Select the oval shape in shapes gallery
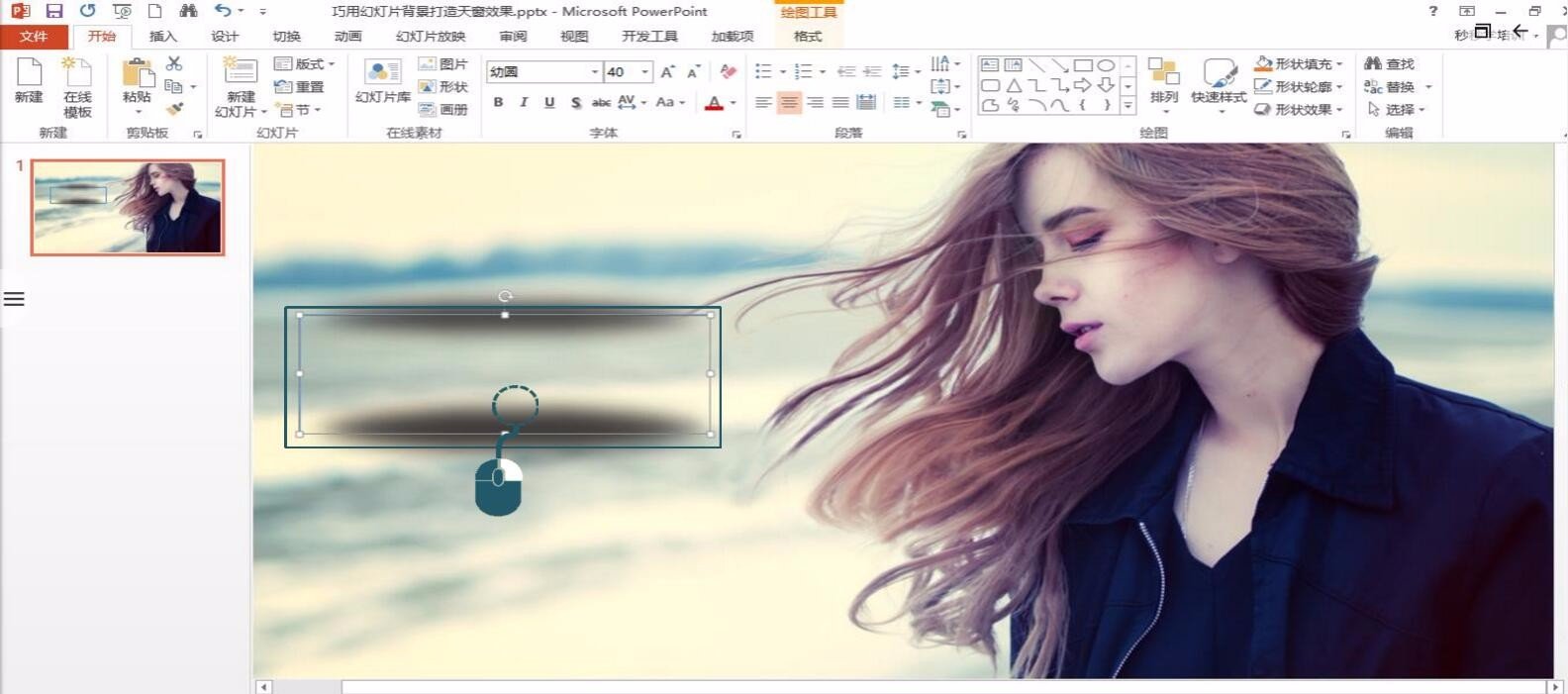The height and width of the screenshot is (694, 1568). coord(1106,65)
